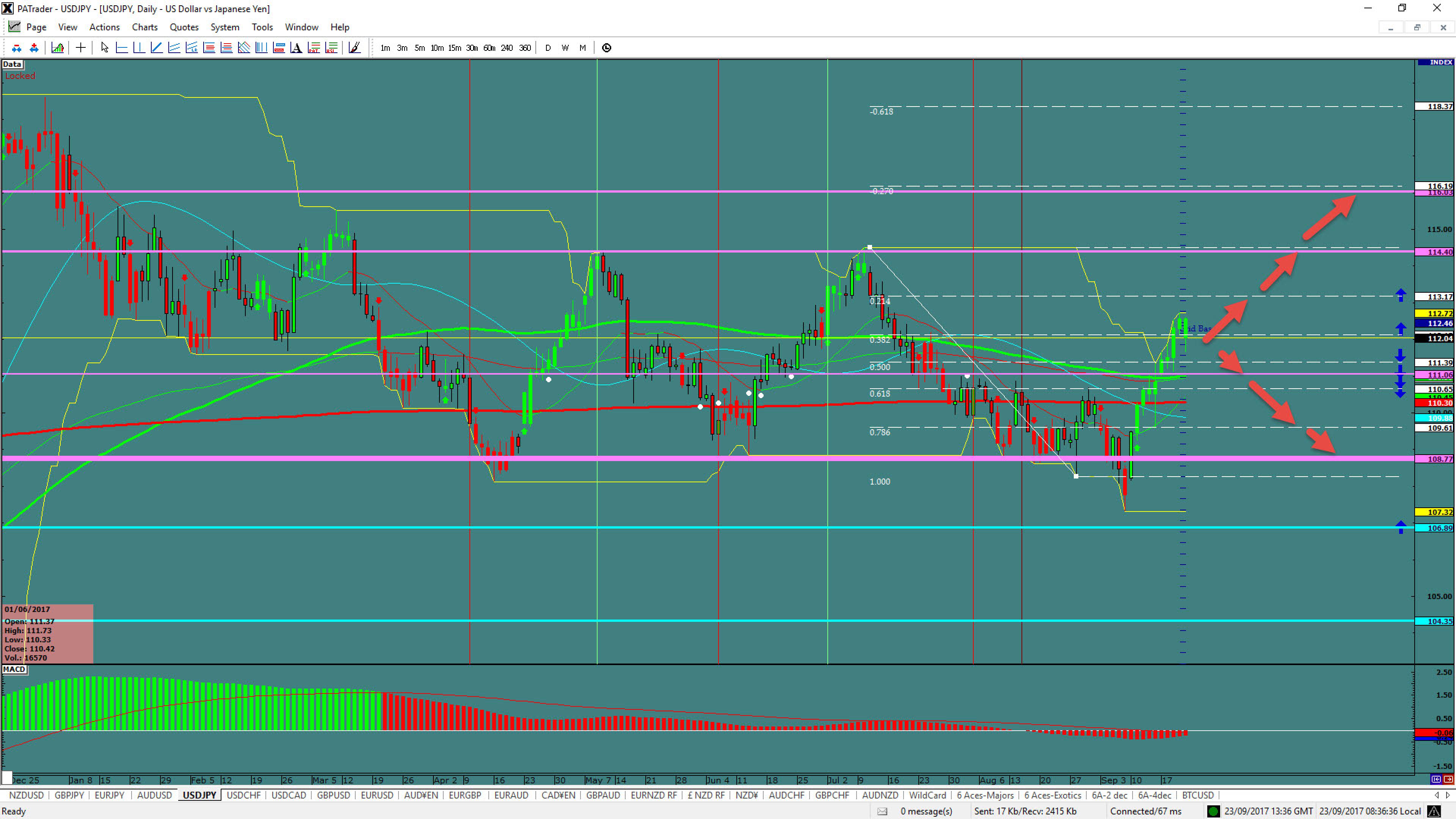The height and width of the screenshot is (819, 1456).
Task: Switch to the 360 minute timeframe
Action: point(524,48)
